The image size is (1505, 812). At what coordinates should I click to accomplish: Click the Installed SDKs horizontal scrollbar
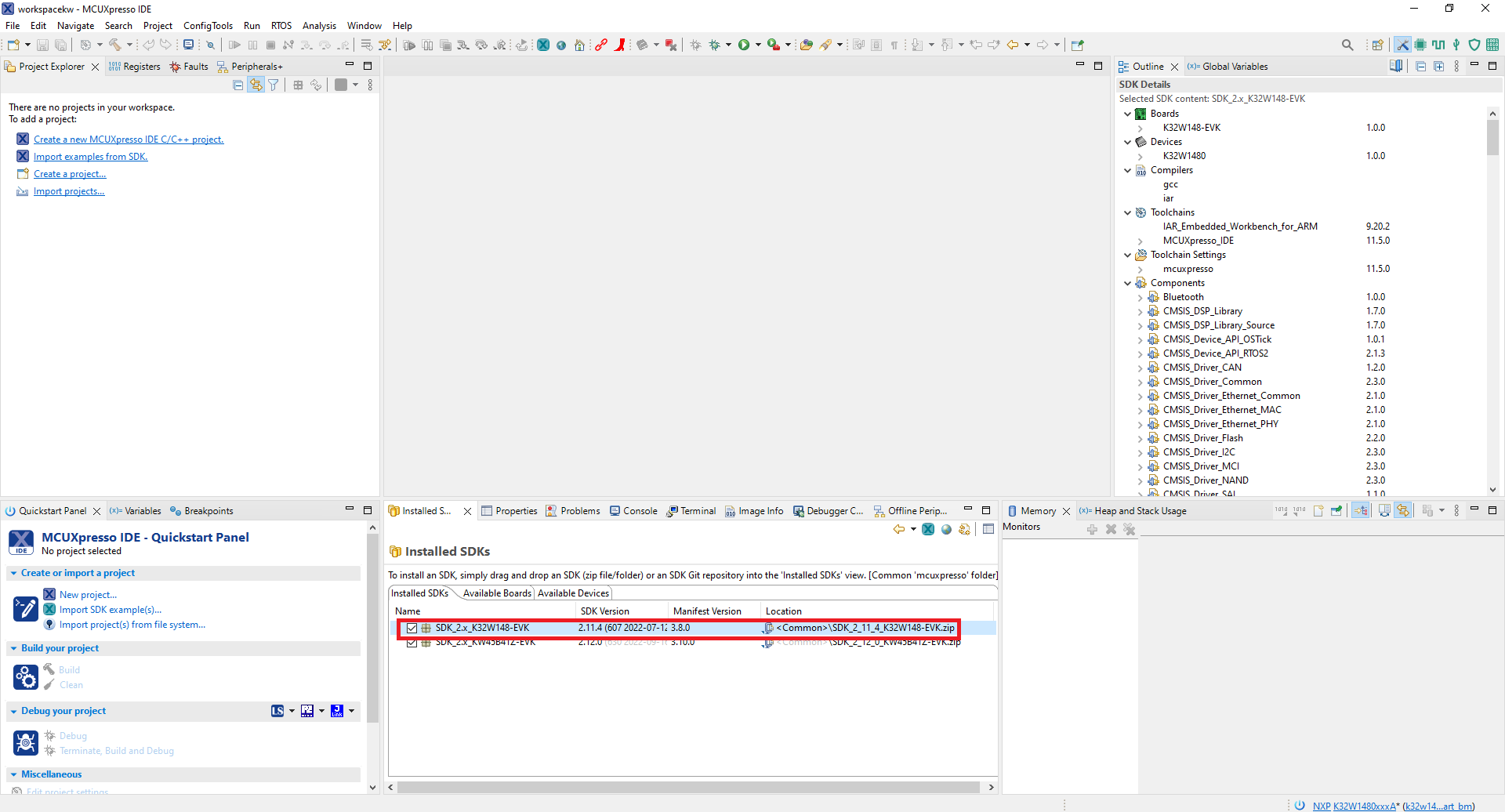tap(688, 787)
